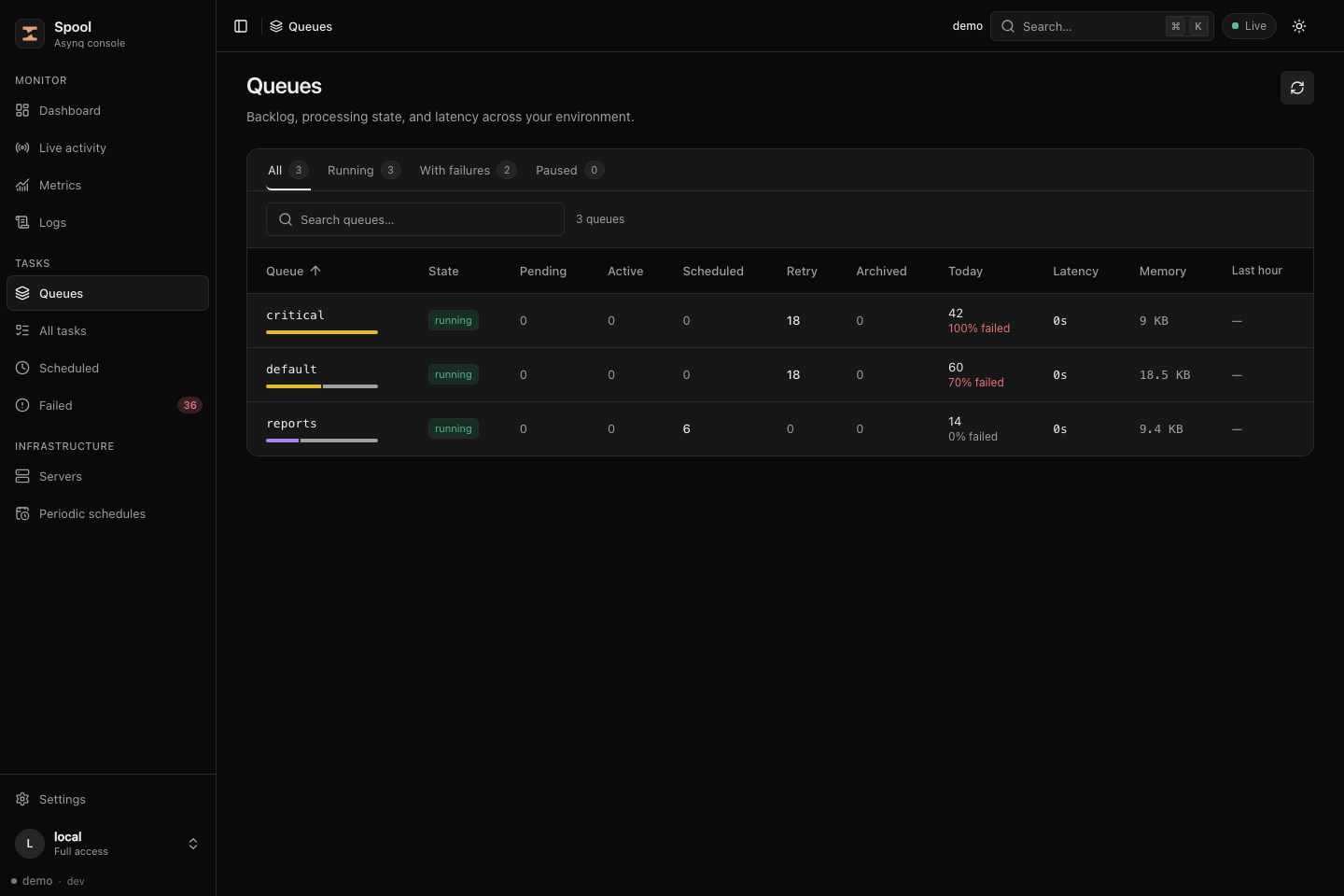1344x896 pixels.
Task: Open Live activity page
Action: (x=107, y=147)
